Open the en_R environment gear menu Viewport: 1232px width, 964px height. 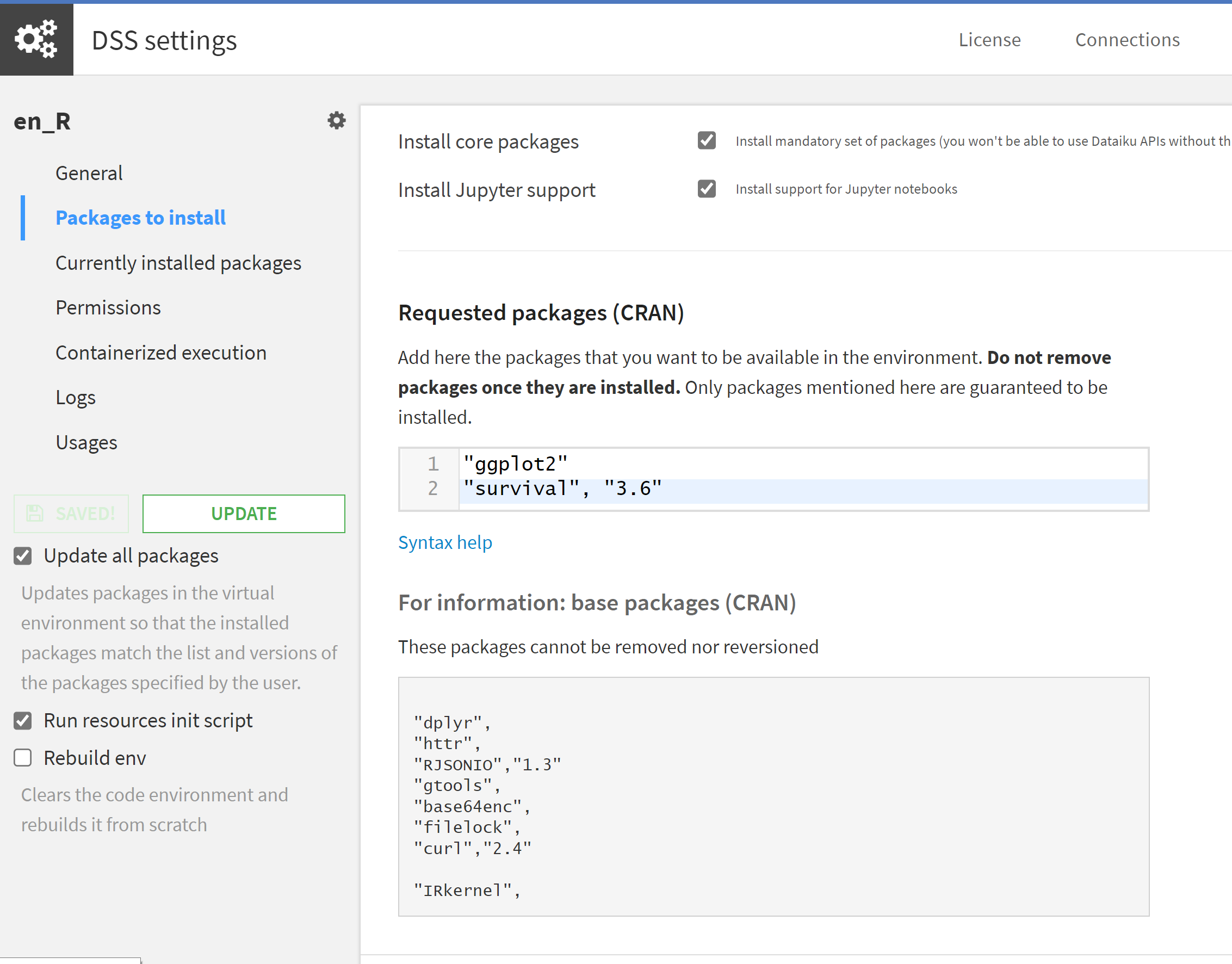(336, 120)
